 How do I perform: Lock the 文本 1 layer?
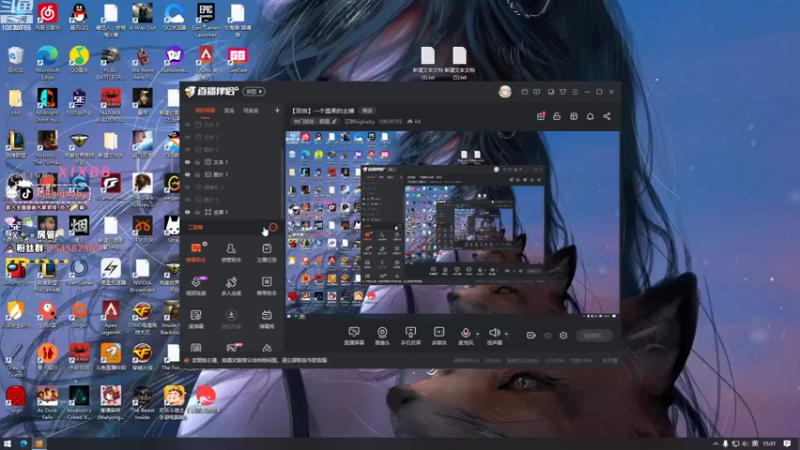point(197,162)
